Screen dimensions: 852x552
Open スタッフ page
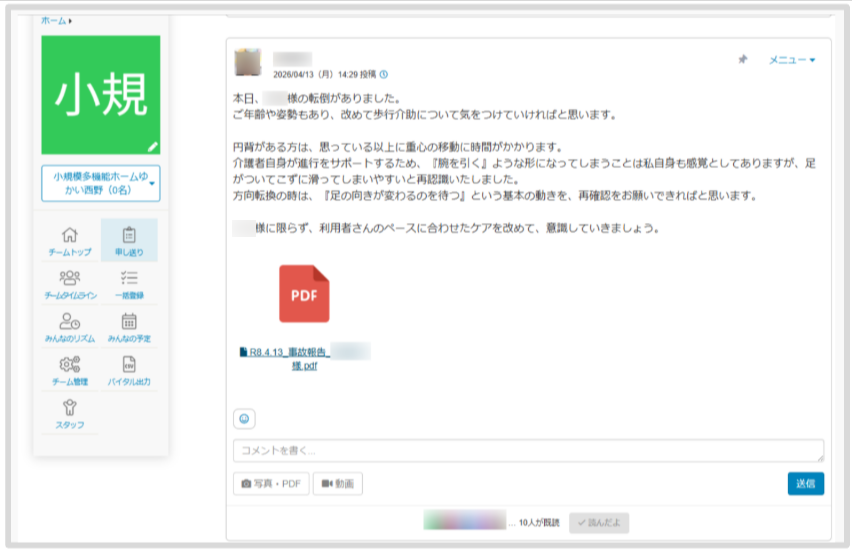point(70,415)
